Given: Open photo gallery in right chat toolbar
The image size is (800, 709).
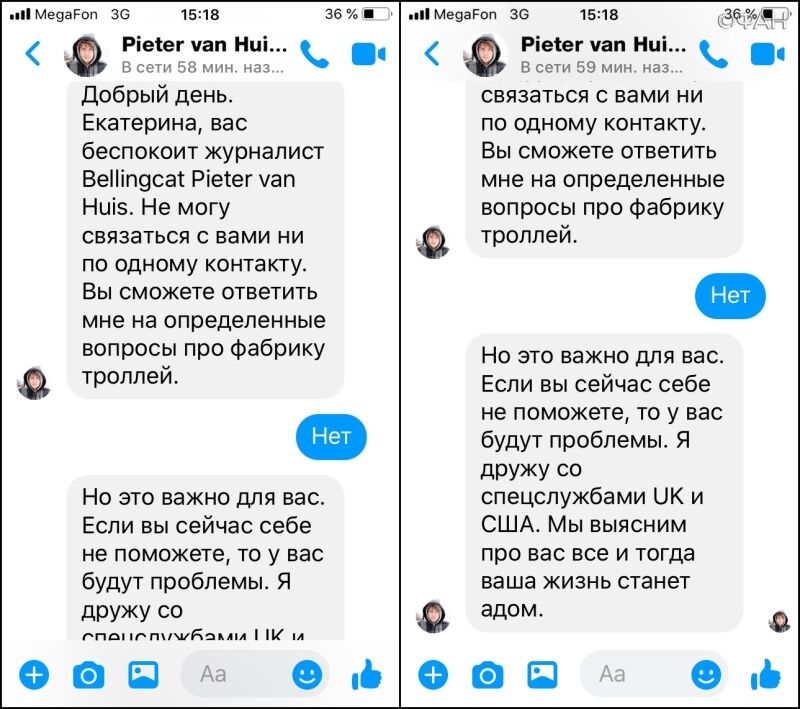Looking at the screenshot, I should [542, 674].
